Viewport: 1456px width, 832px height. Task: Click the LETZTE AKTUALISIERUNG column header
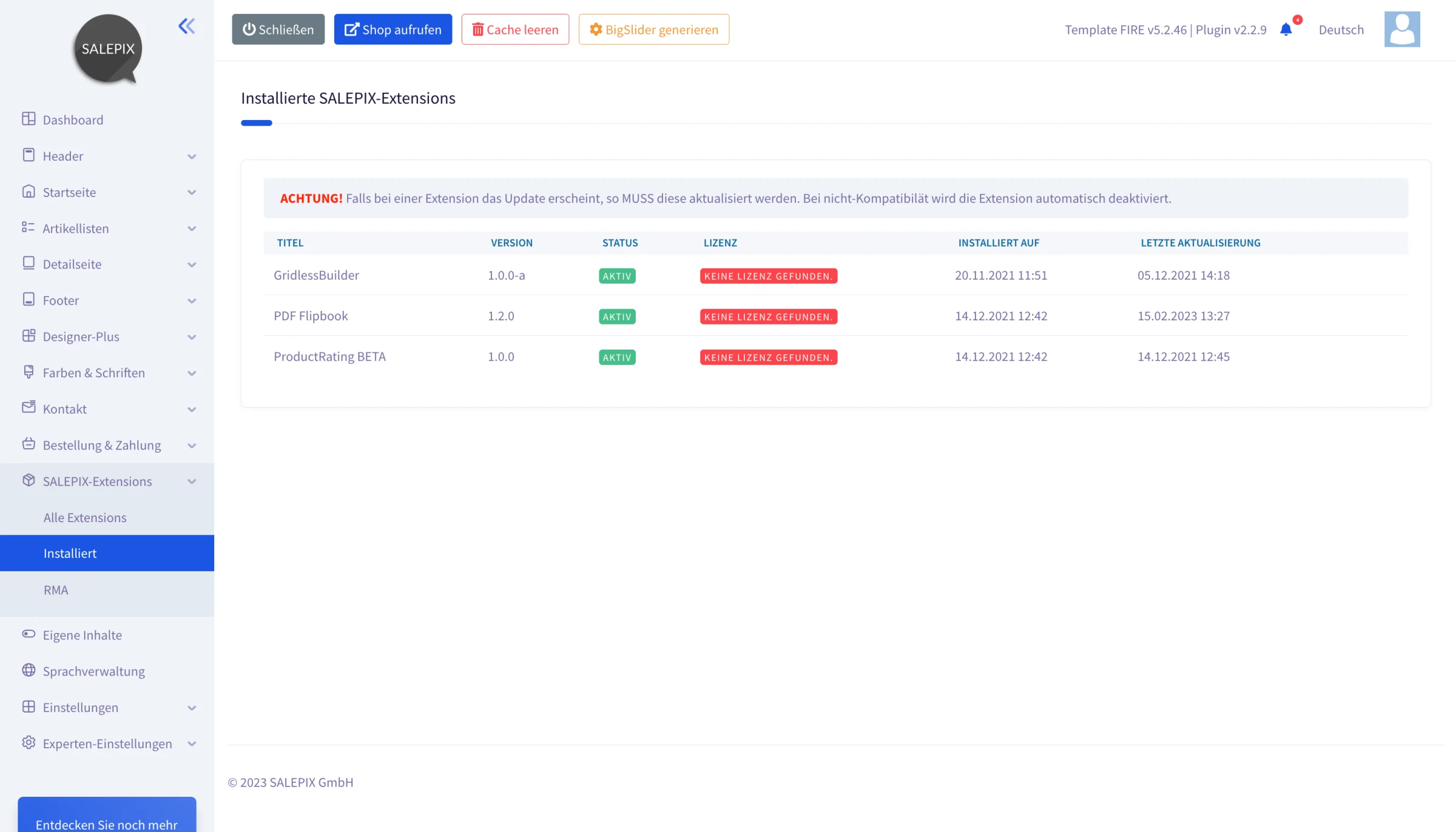[1201, 243]
